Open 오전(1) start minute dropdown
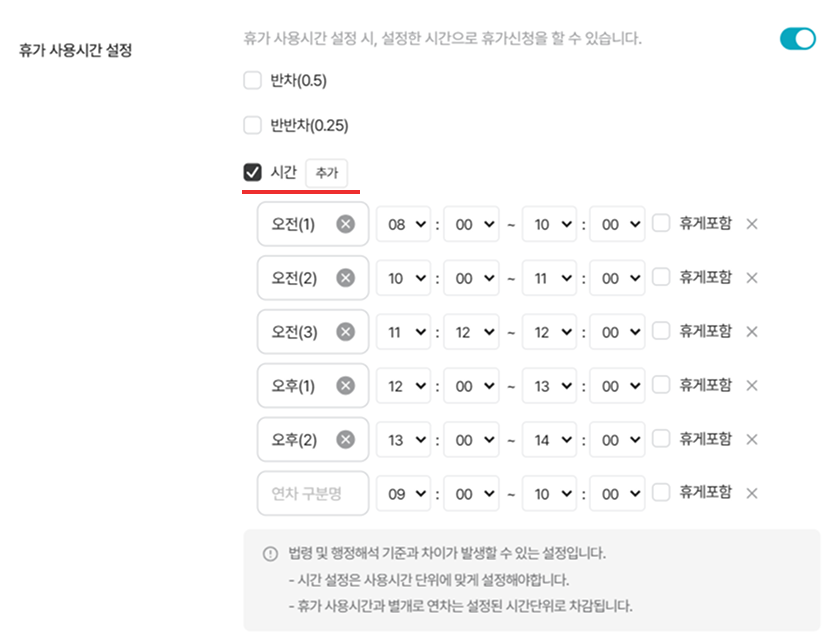The height and width of the screenshot is (642, 840). tap(471, 224)
